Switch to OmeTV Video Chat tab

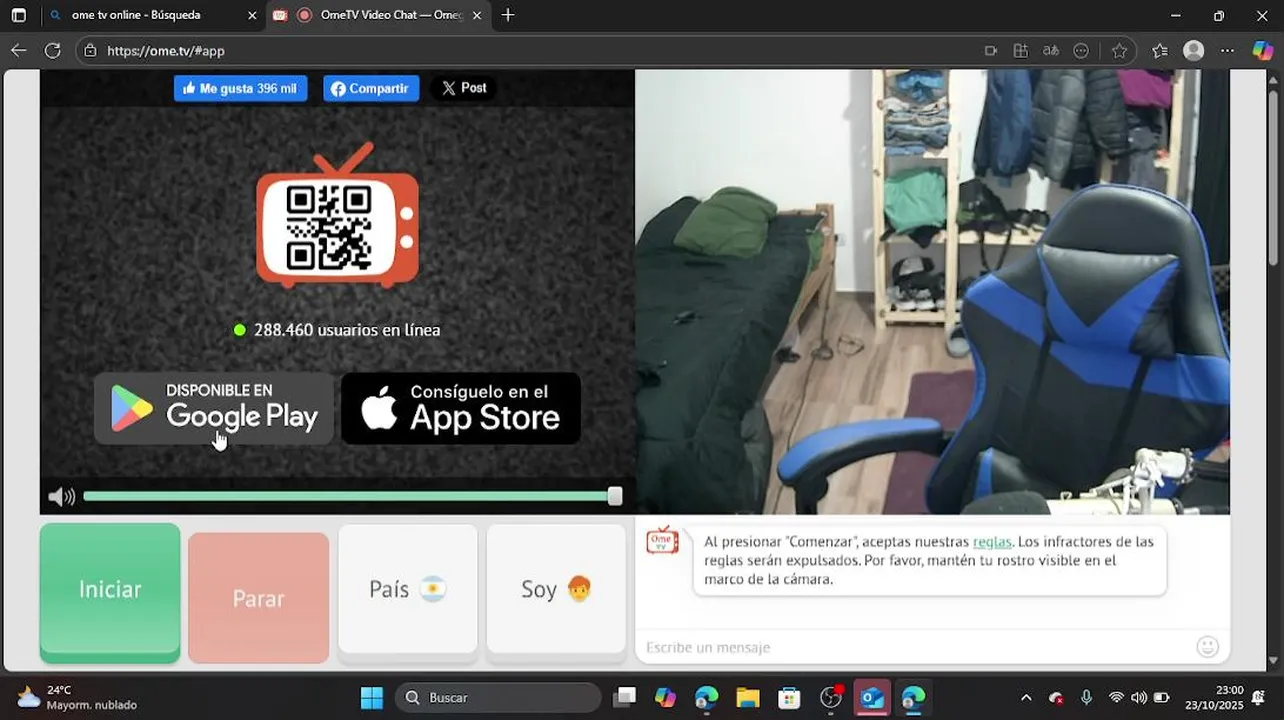(x=380, y=15)
